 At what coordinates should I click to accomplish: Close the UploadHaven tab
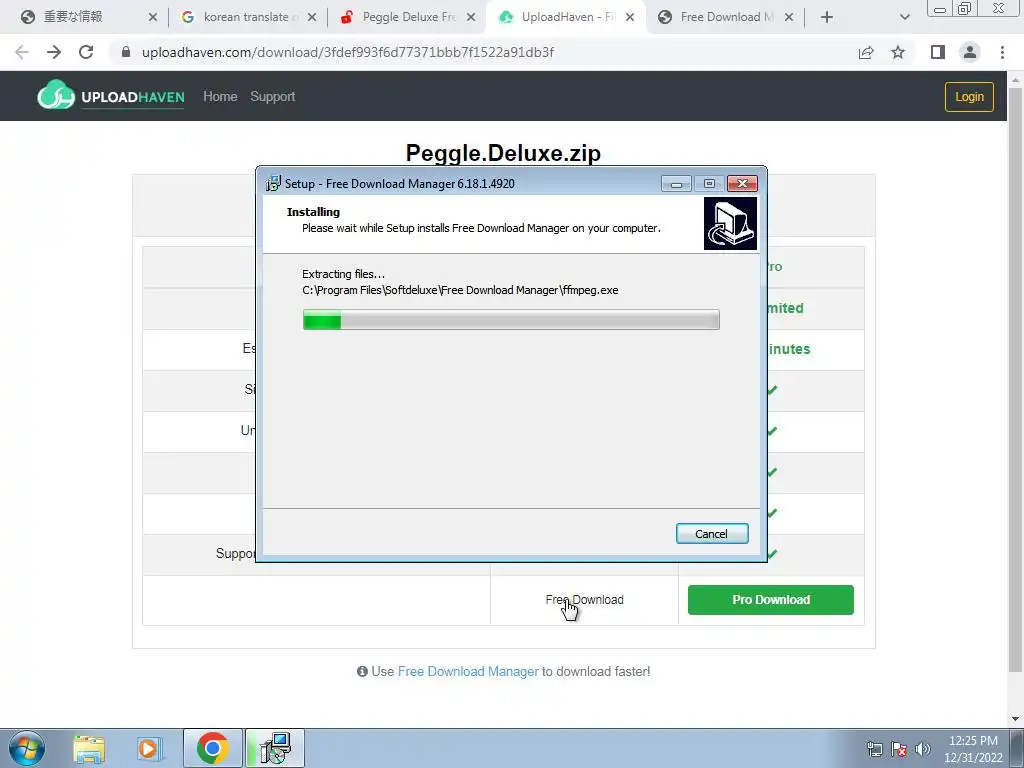[x=630, y=17]
